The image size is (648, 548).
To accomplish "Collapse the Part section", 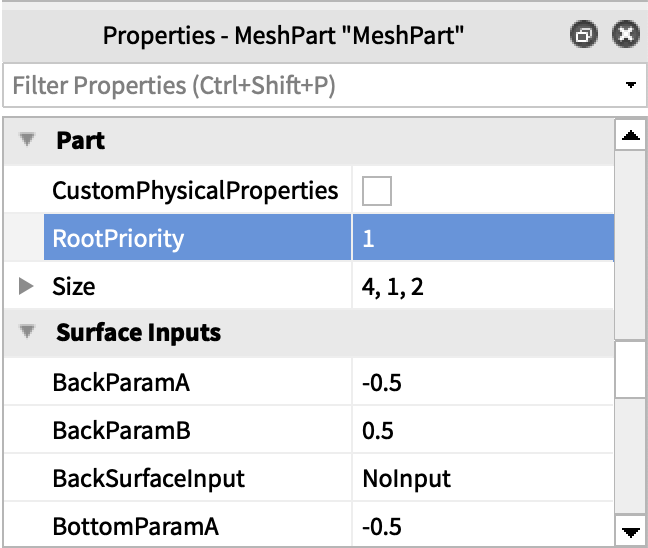I will point(27,141).
